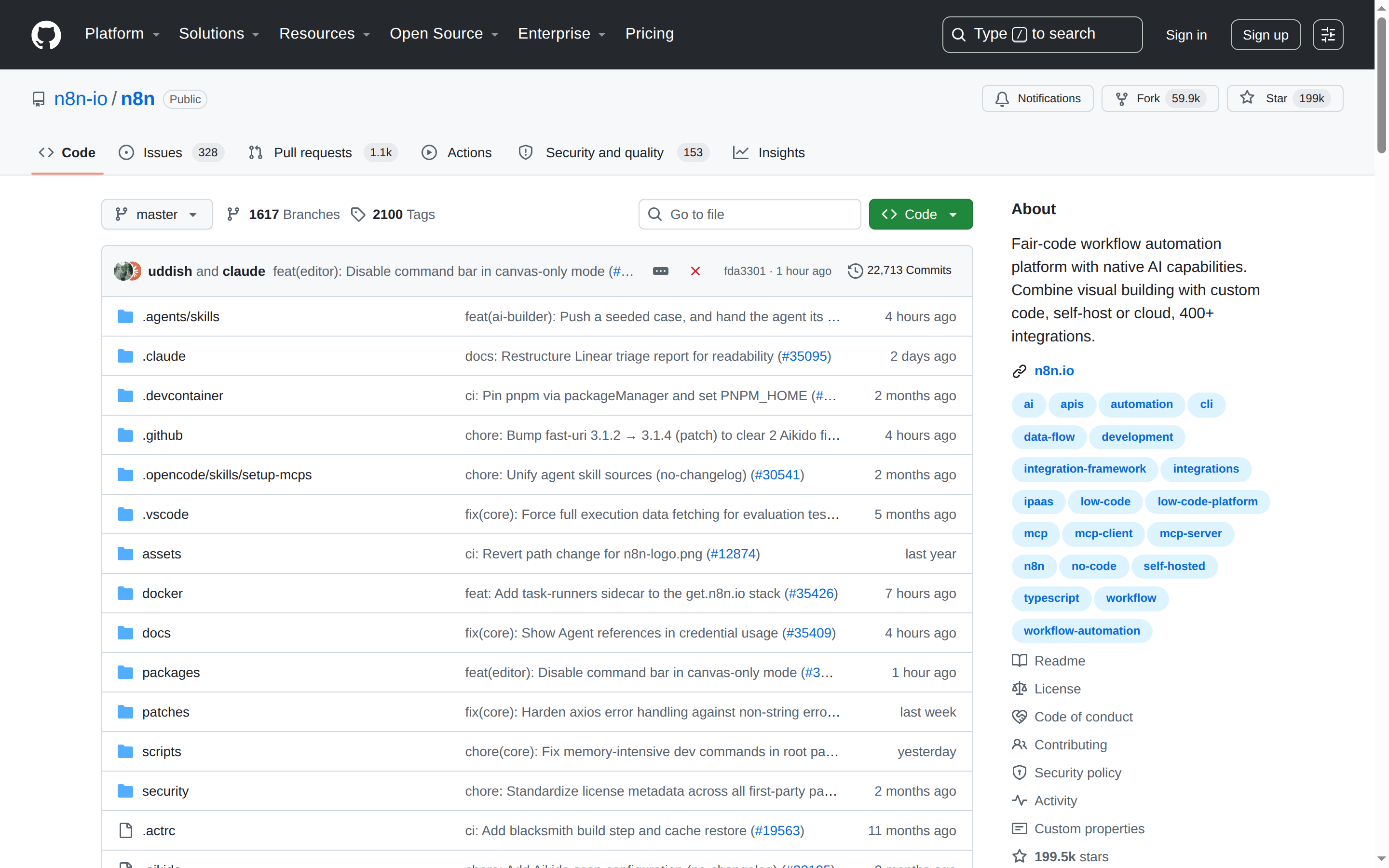The height and width of the screenshot is (868, 1389).
Task: Fork the n8n repository
Action: point(1159,99)
